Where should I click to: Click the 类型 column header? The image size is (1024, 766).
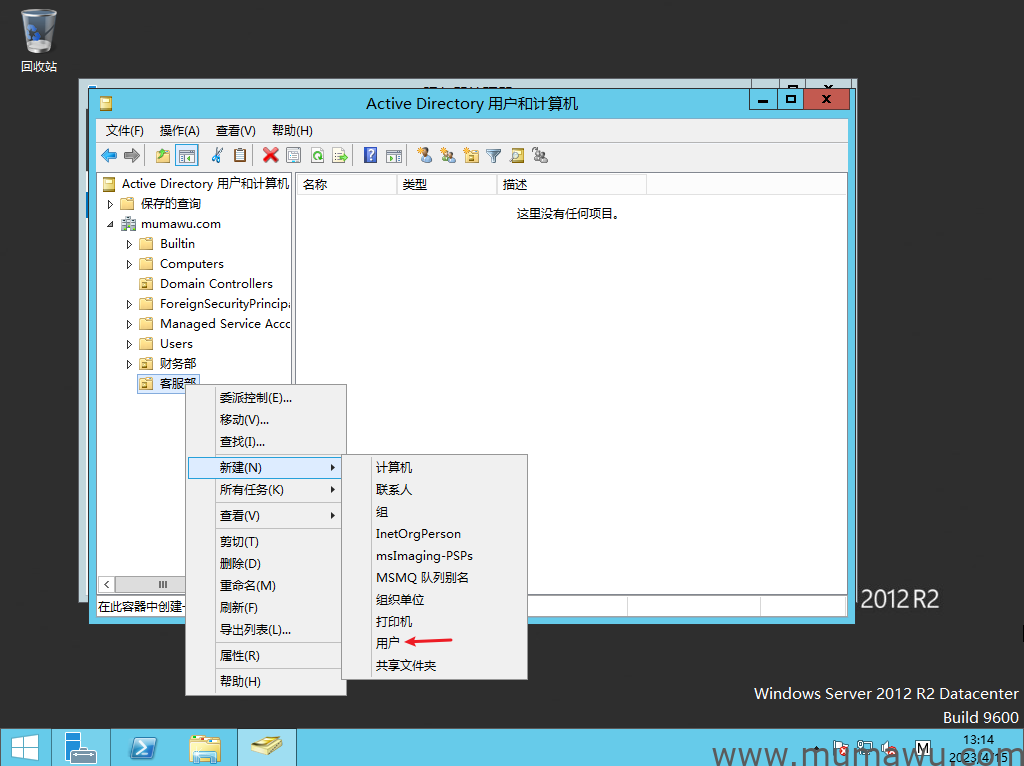[x=447, y=185]
